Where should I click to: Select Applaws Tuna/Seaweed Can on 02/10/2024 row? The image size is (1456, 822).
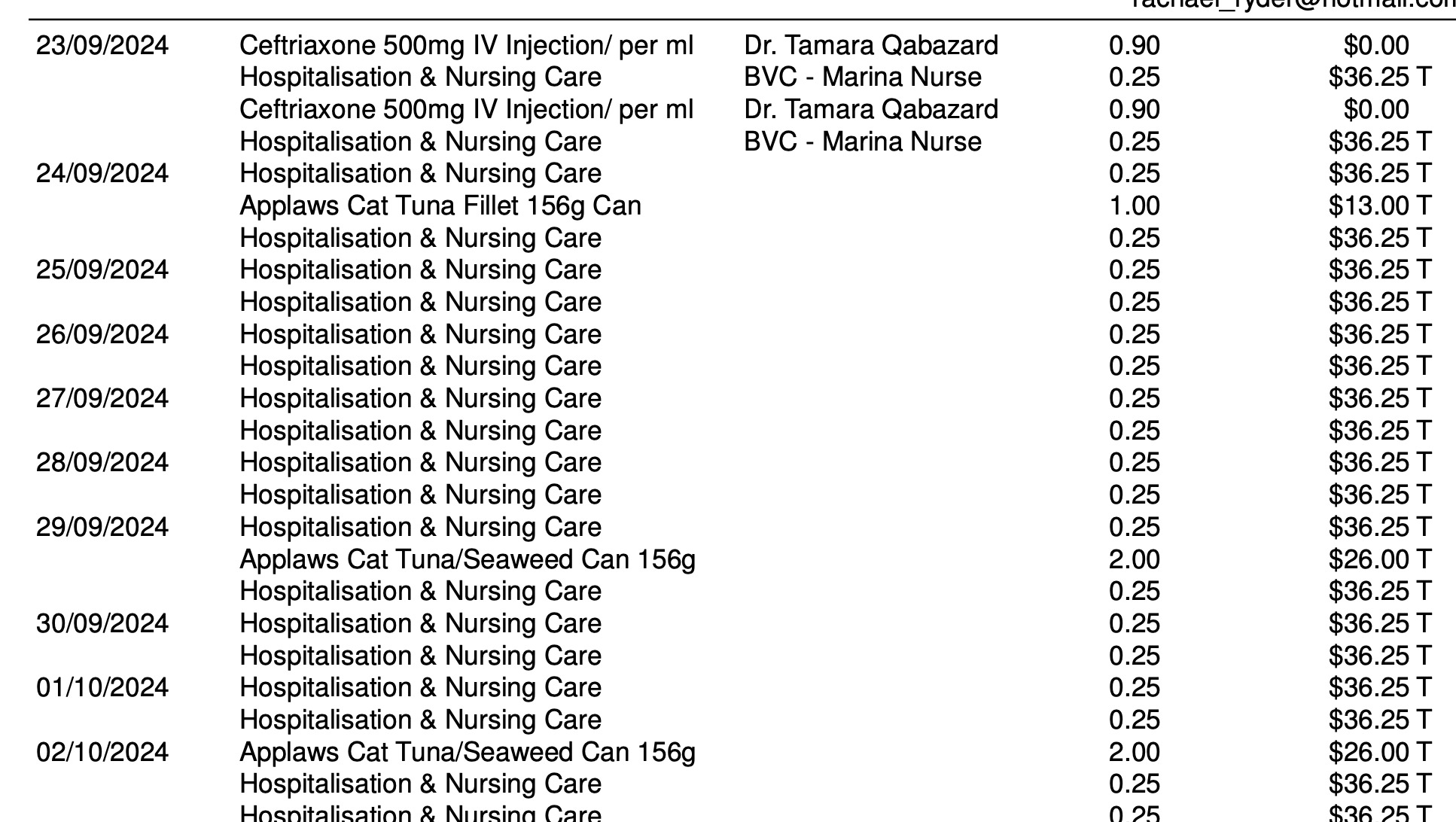point(468,752)
